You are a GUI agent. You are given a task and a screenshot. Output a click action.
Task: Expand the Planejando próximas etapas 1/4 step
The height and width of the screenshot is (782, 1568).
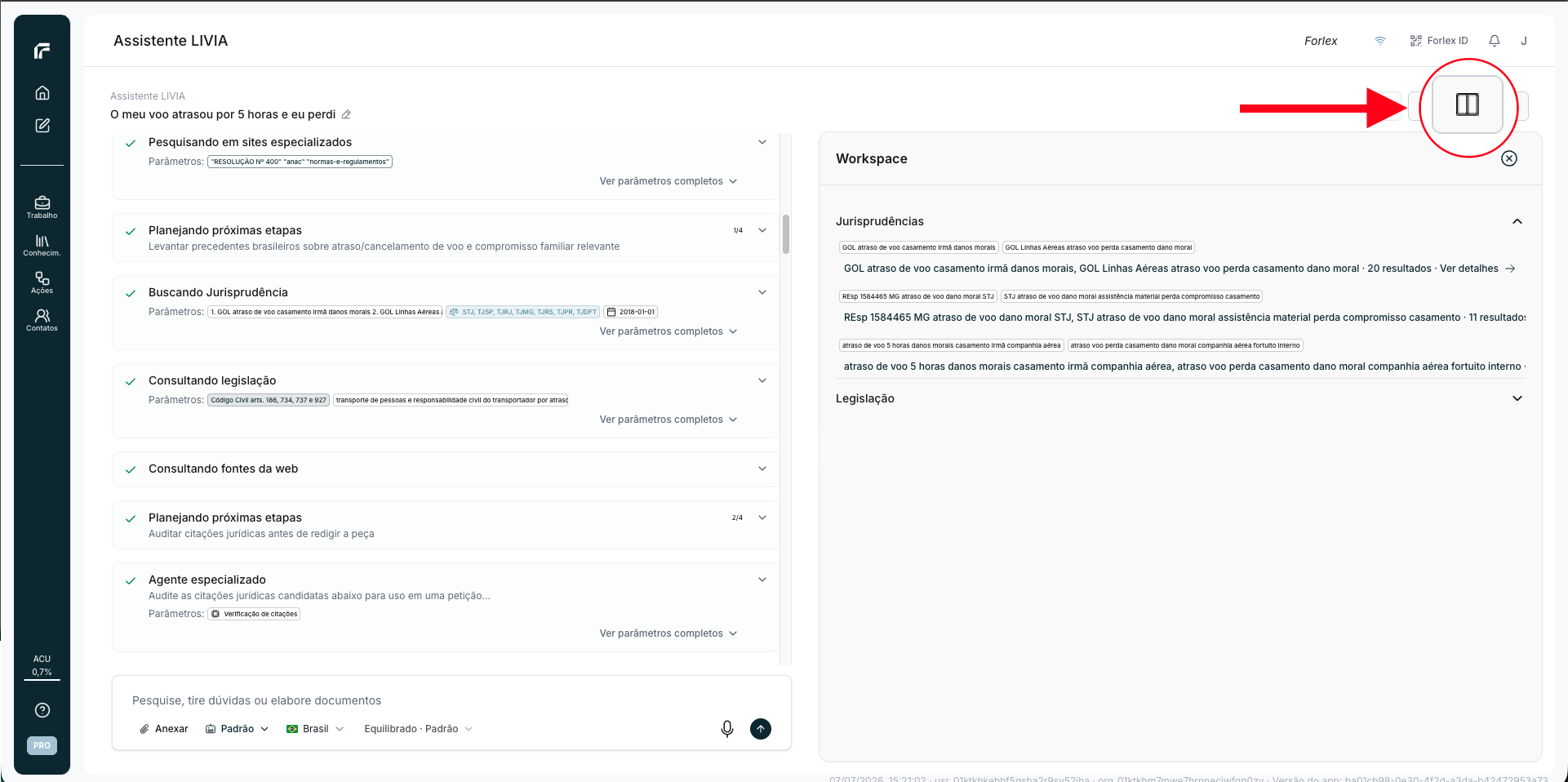pyautogui.click(x=762, y=230)
